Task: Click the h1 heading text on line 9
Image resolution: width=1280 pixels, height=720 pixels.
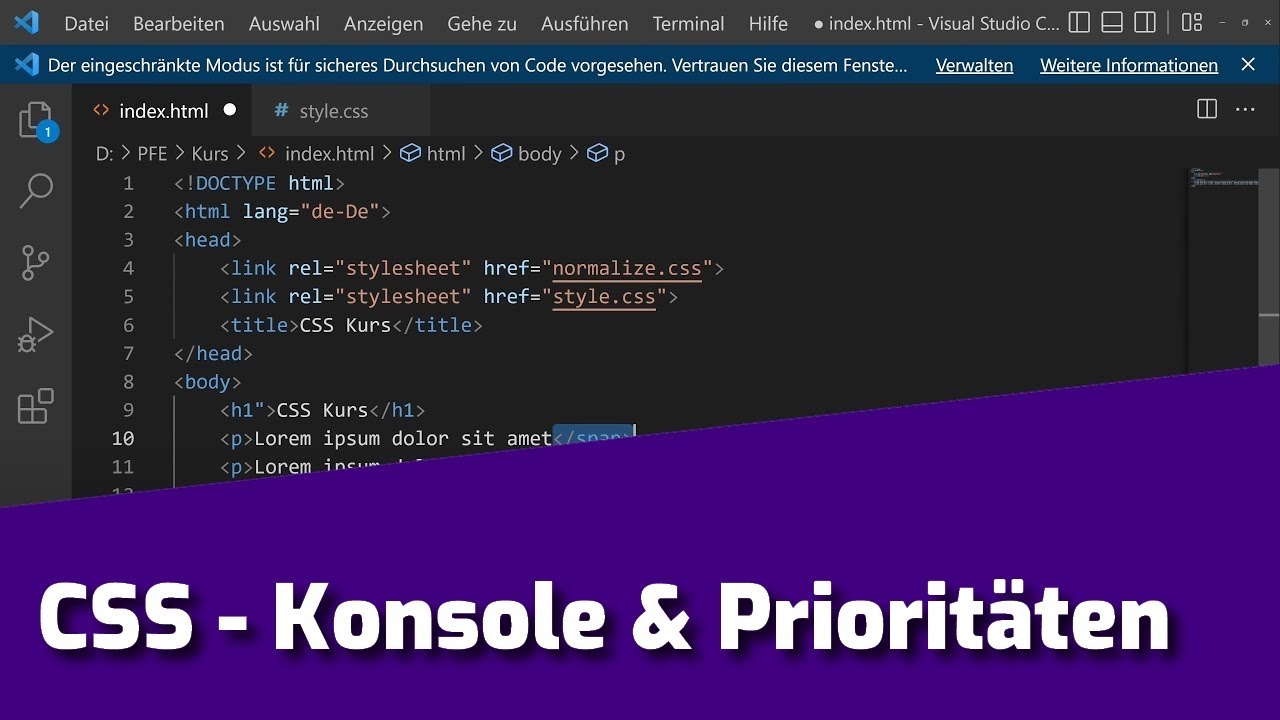Action: point(322,410)
